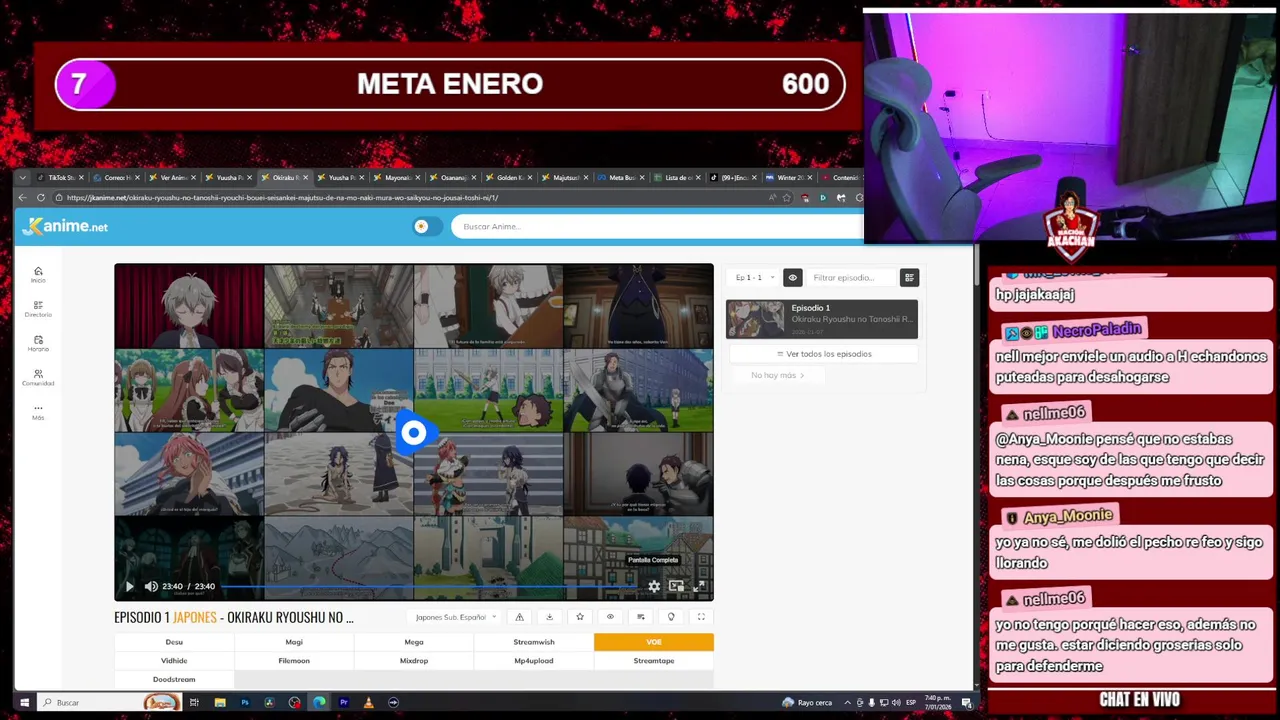Toggle the light/dark theme switch
This screenshot has width=1280, height=720.
pyautogui.click(x=427, y=227)
